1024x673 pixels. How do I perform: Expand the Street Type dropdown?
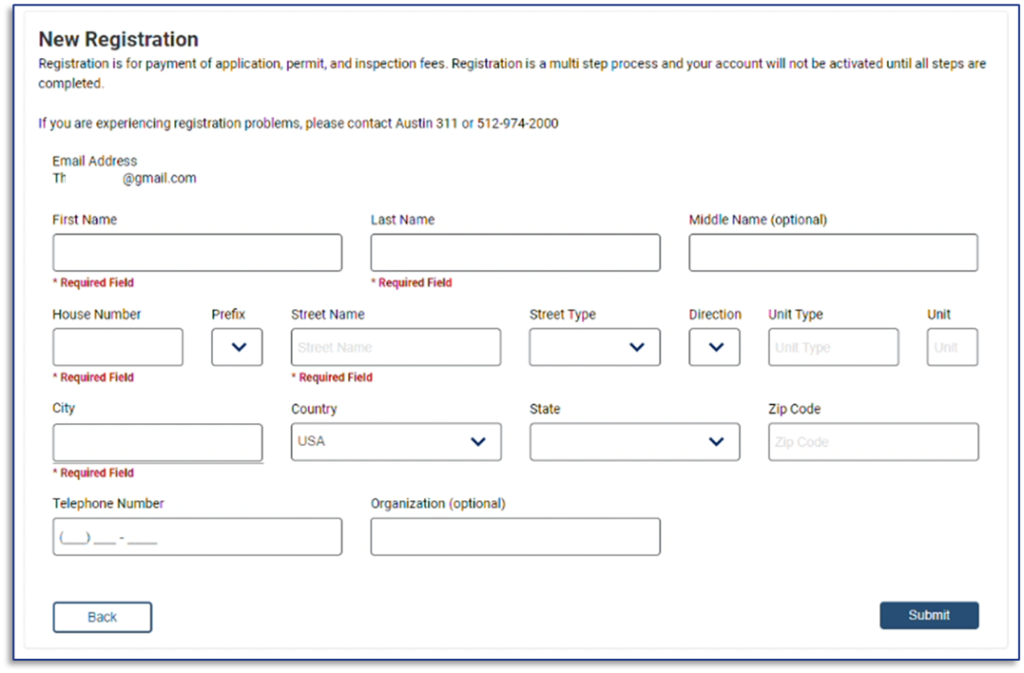[595, 347]
